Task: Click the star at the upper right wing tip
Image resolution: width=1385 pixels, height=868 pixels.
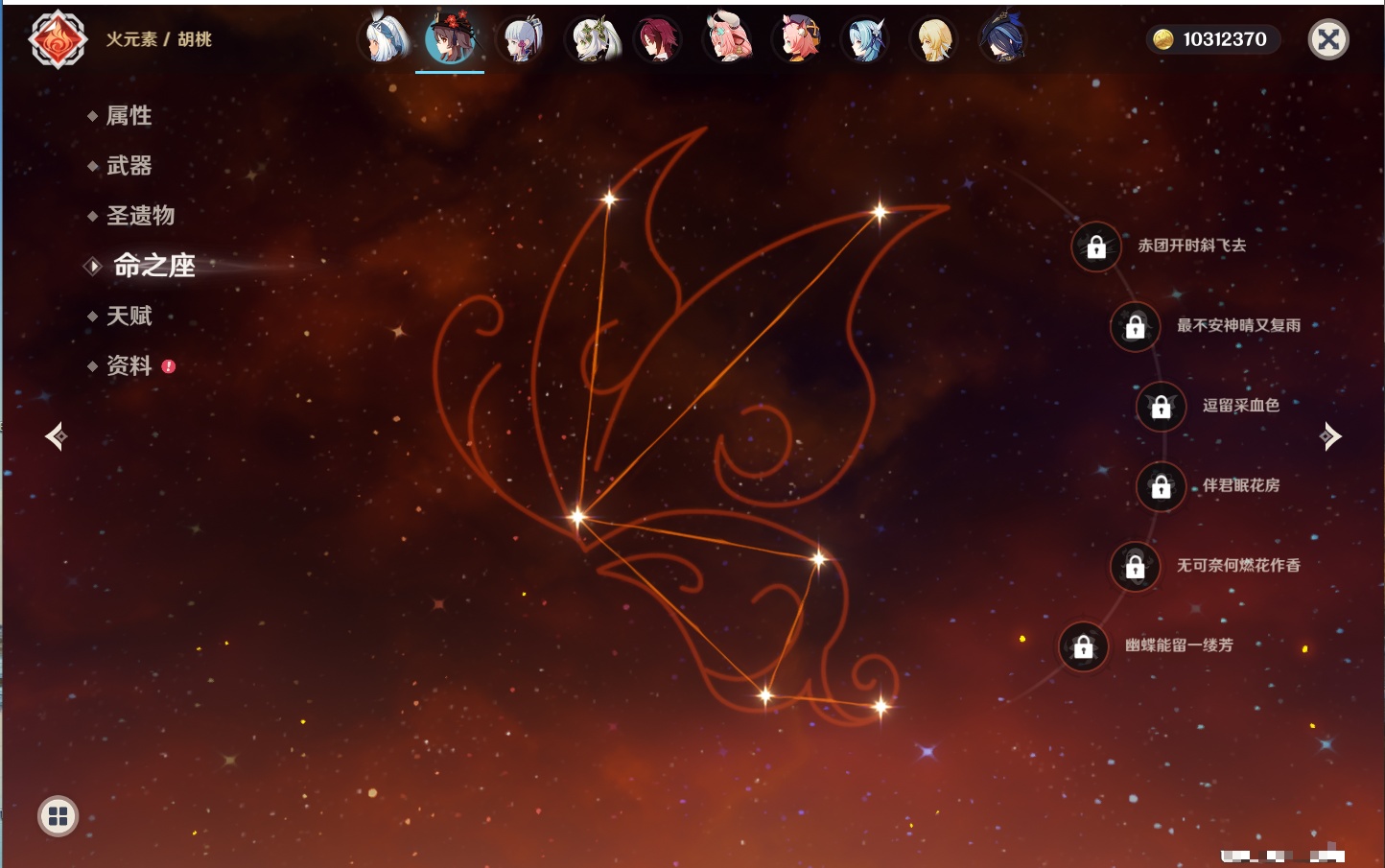Action: coord(880,212)
